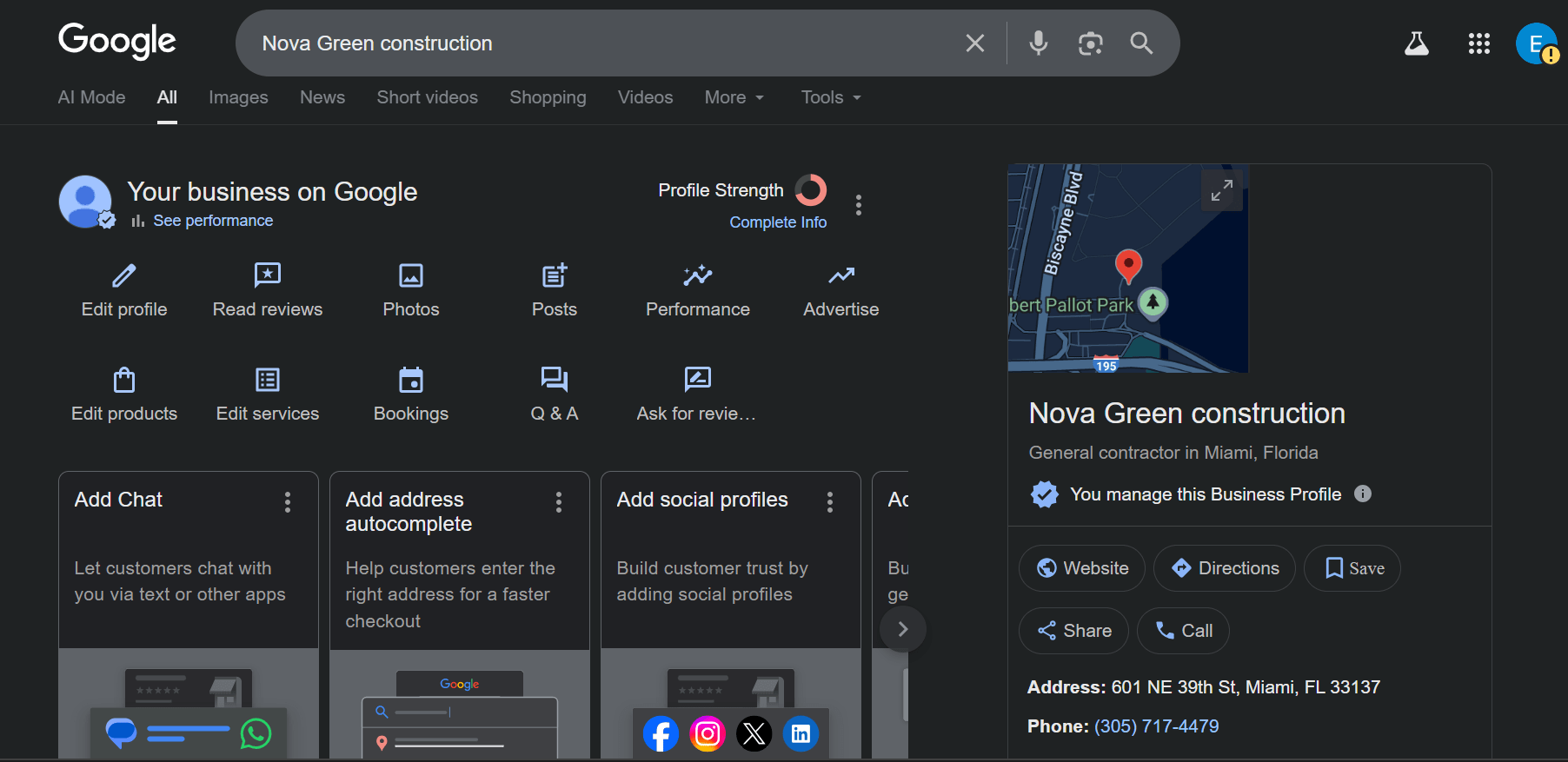Submit search with the magnifier icon
Screen dimensions: 1568x762
[1141, 43]
